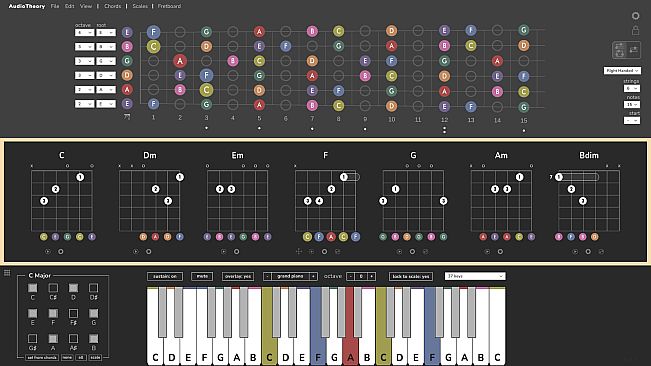Click the left half of the fretboard layout icon
The image size is (651, 366).
619,50
